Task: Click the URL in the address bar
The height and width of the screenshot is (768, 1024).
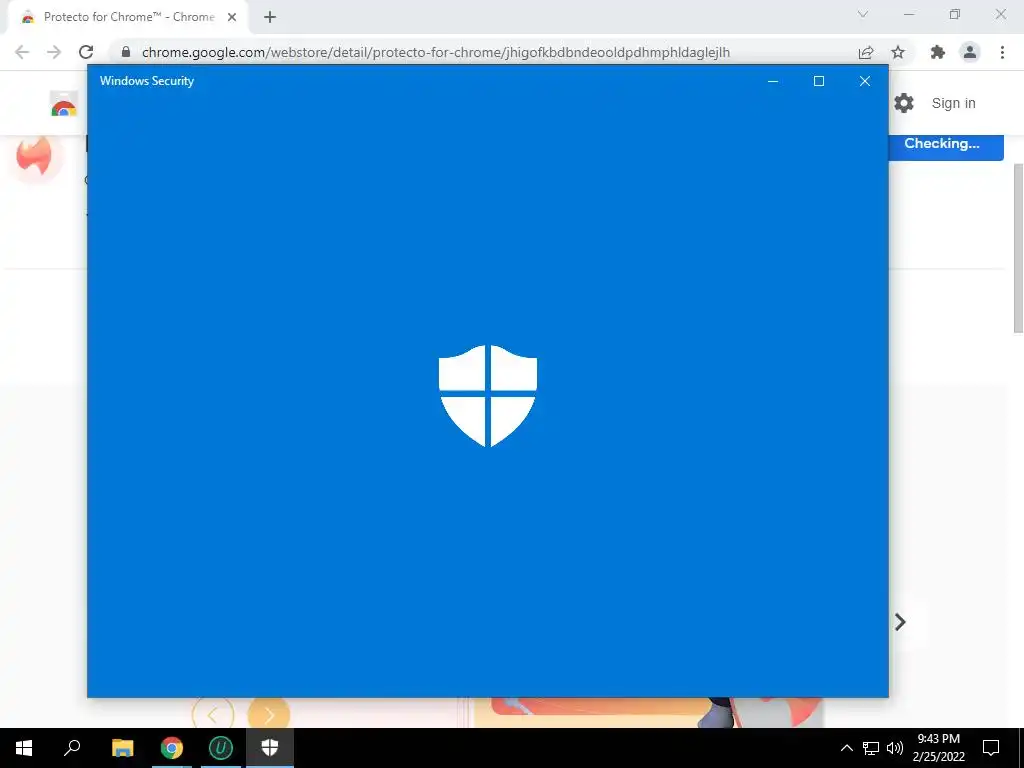Action: (436, 52)
